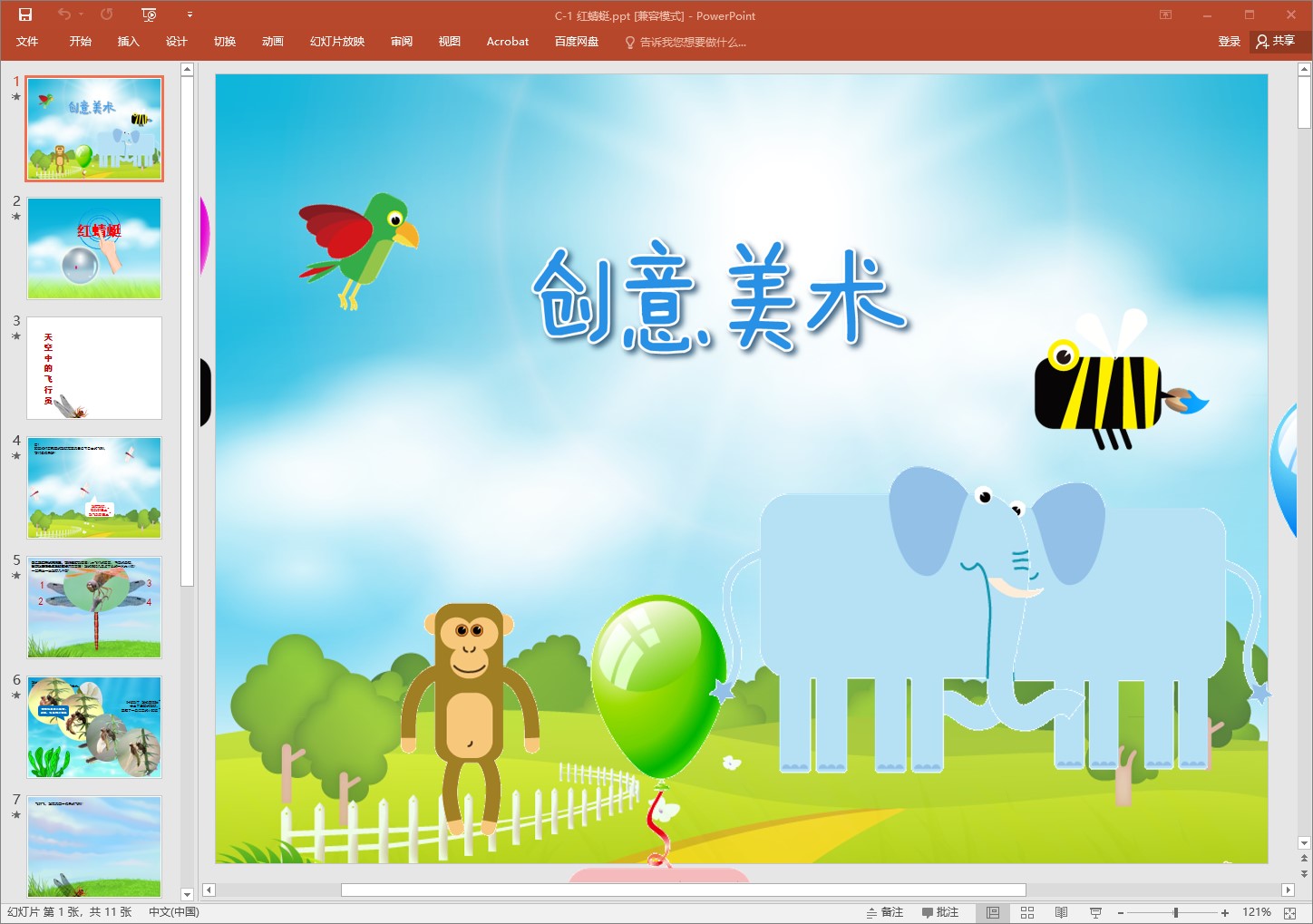The image size is (1313, 924).
Task: Select the blue elephant image
Action: [993, 619]
